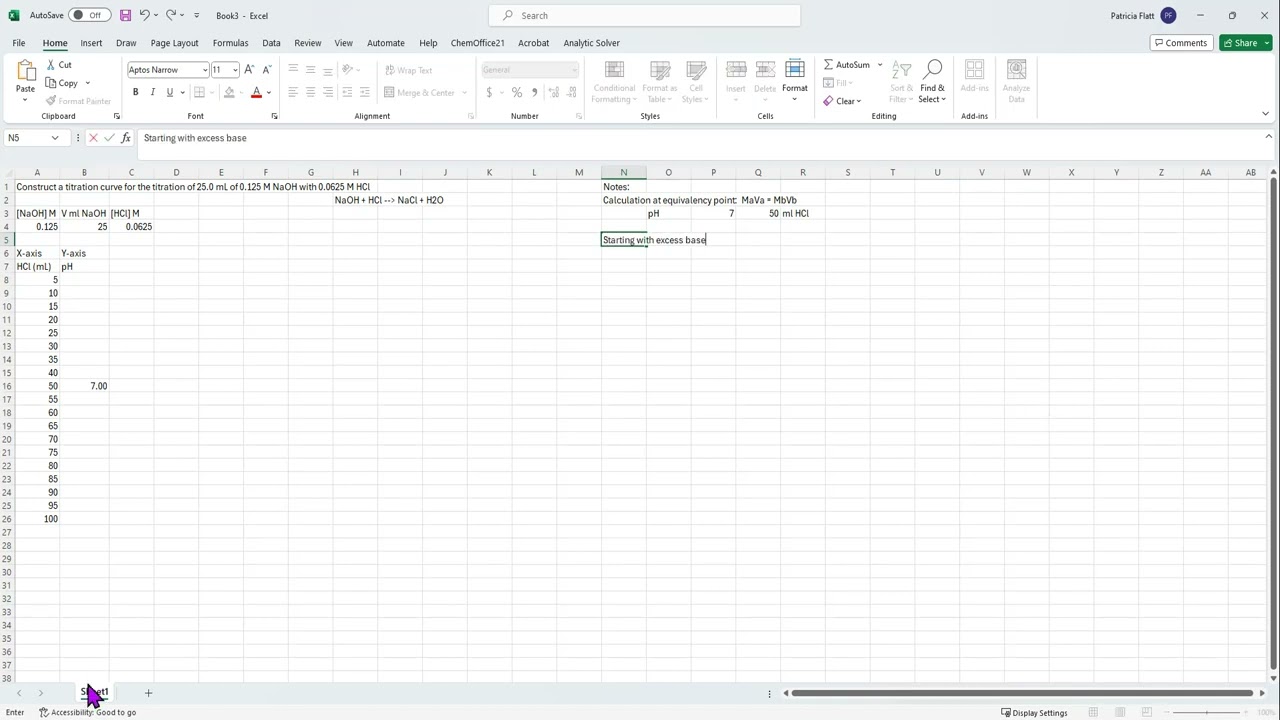Switch to the Formulas tab
This screenshot has width=1280, height=720.
point(230,43)
